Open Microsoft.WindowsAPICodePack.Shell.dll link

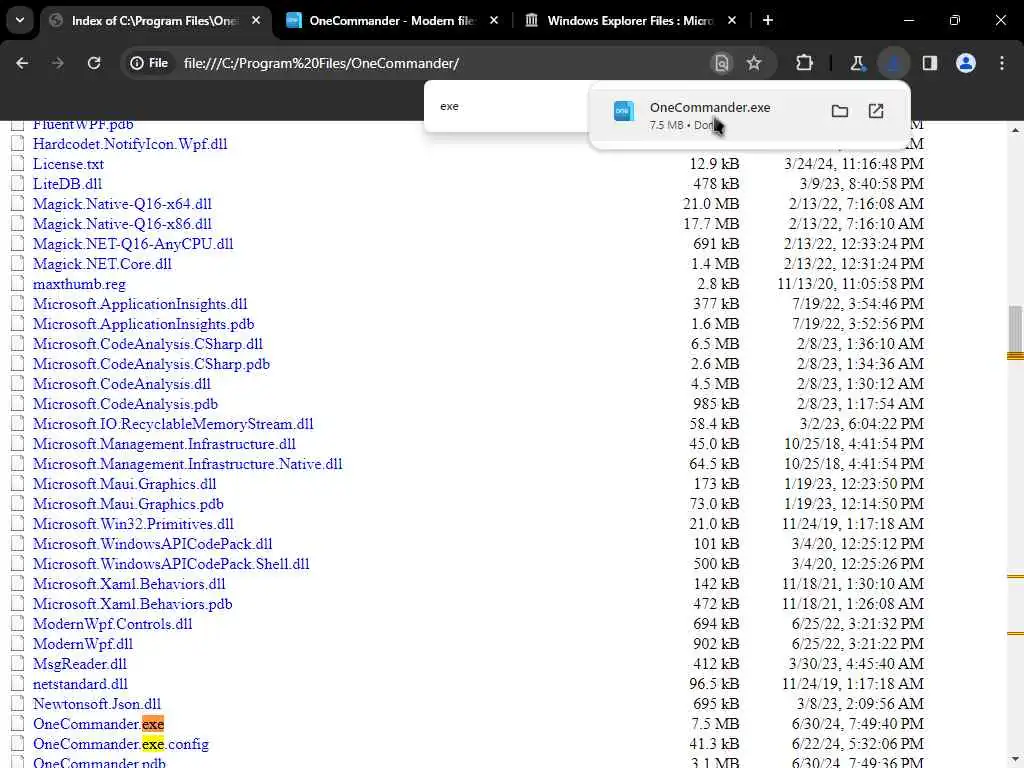tap(171, 564)
